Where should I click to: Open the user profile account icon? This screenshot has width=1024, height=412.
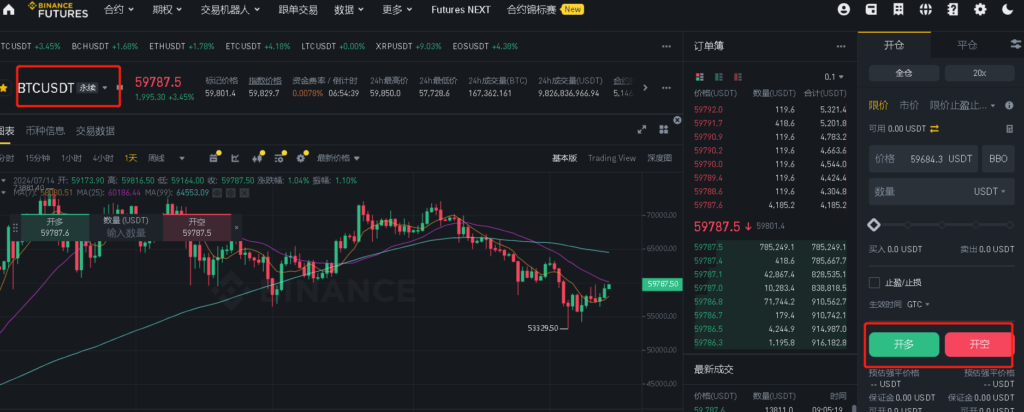[x=844, y=9]
